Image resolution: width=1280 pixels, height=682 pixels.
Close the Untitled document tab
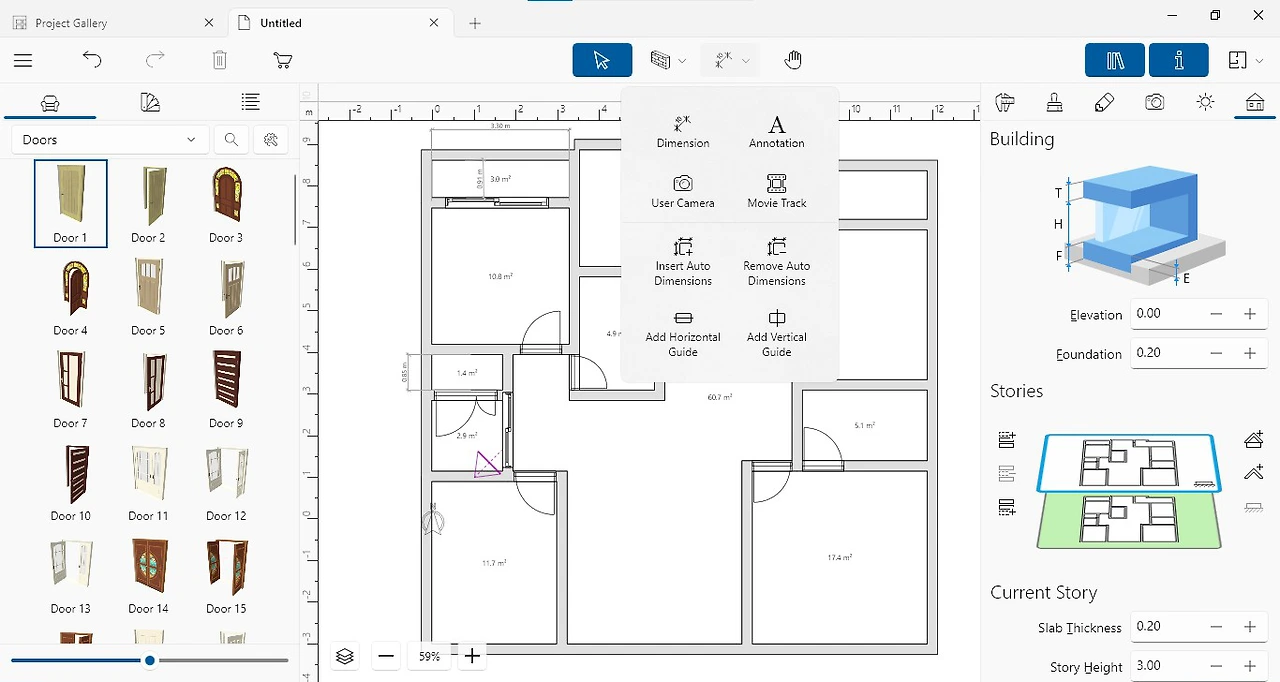(434, 22)
